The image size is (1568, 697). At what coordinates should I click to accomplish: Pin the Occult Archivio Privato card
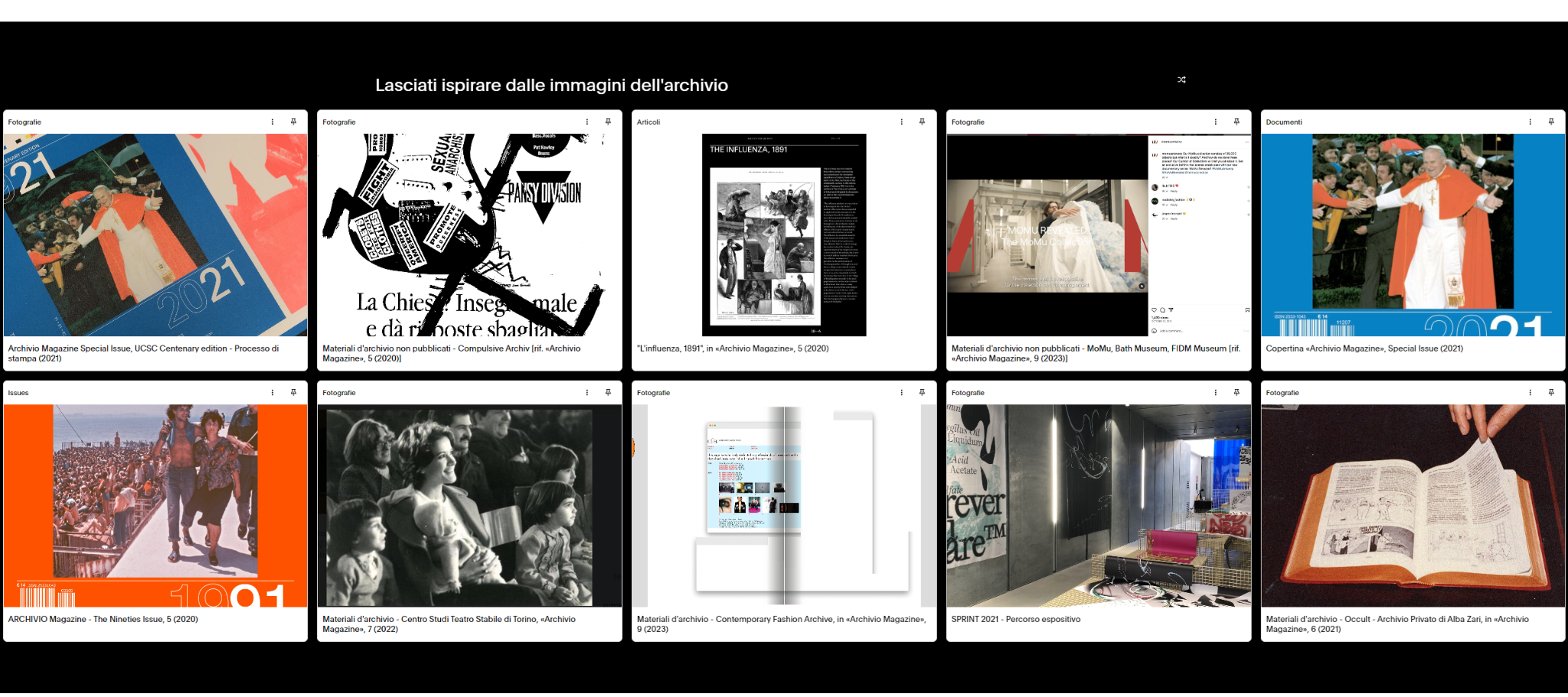pos(1551,393)
